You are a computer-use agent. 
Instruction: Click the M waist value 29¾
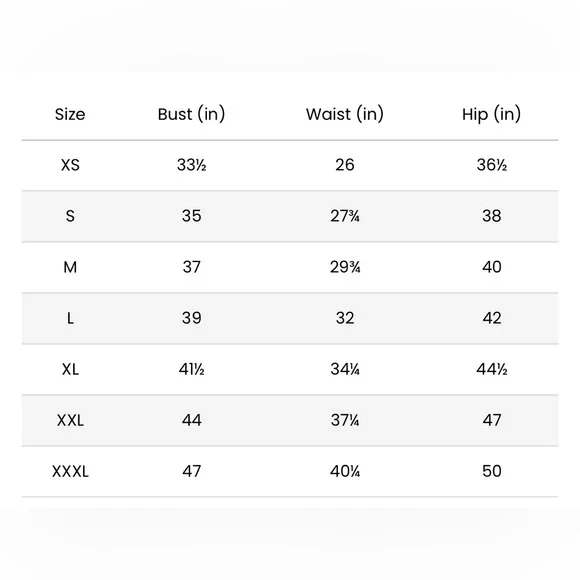345,267
